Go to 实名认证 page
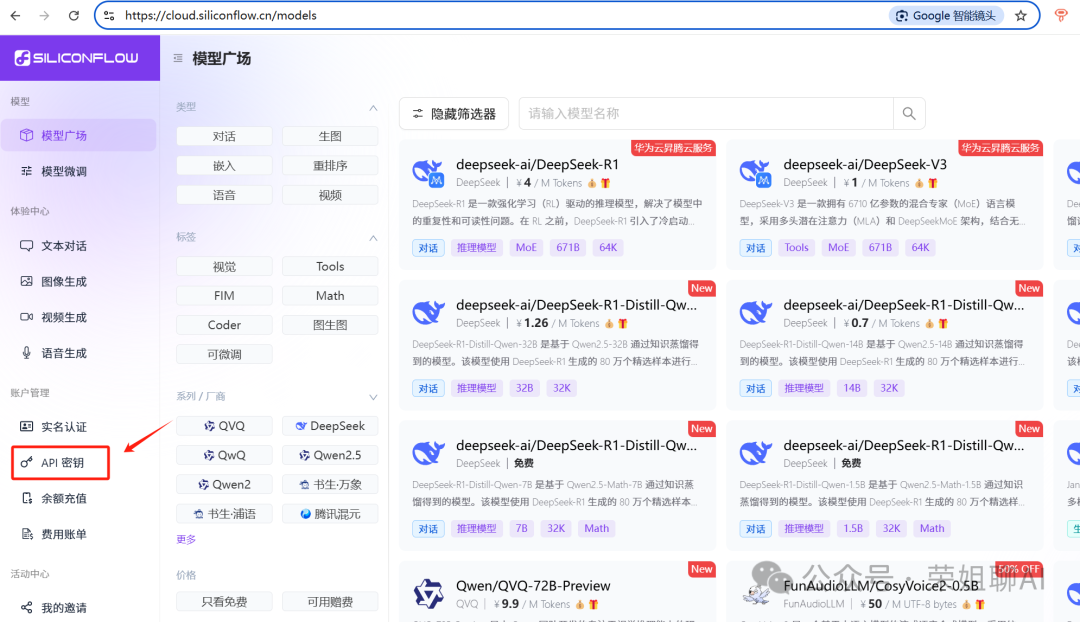1080x622 pixels. tap(79, 427)
